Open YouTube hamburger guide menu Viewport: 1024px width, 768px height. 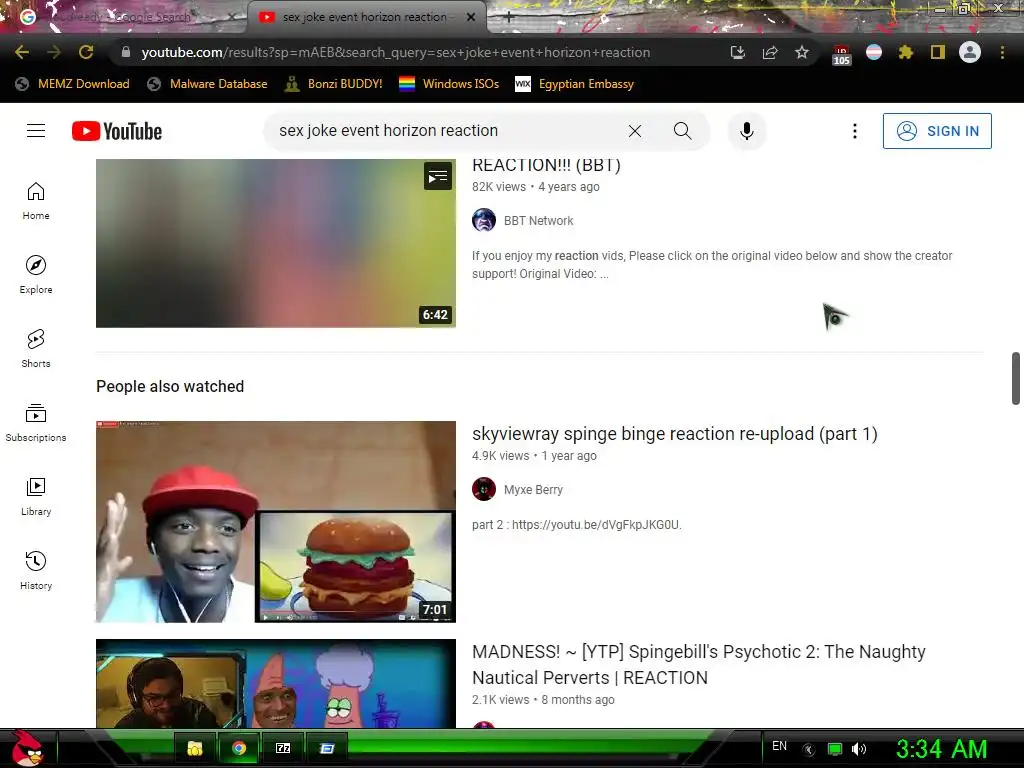36,131
